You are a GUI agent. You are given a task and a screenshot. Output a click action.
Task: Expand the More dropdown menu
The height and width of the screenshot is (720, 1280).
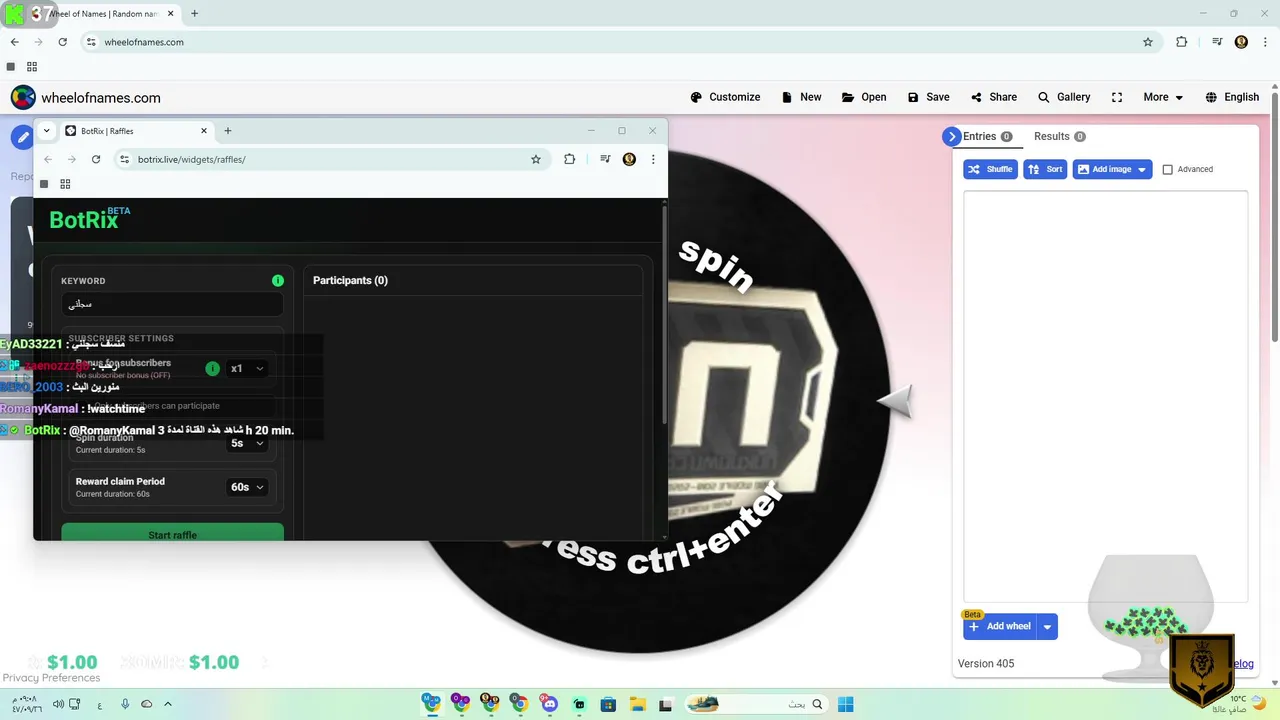pos(1163,97)
